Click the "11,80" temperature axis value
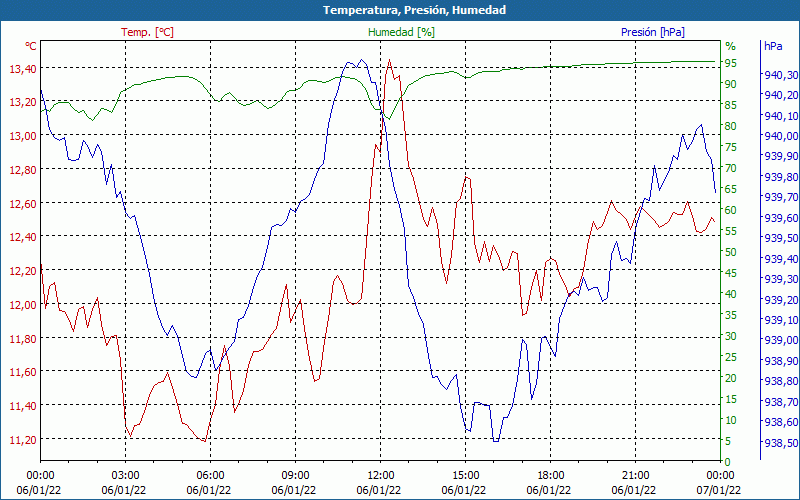Screen dimensions: 800x500 tap(23, 338)
